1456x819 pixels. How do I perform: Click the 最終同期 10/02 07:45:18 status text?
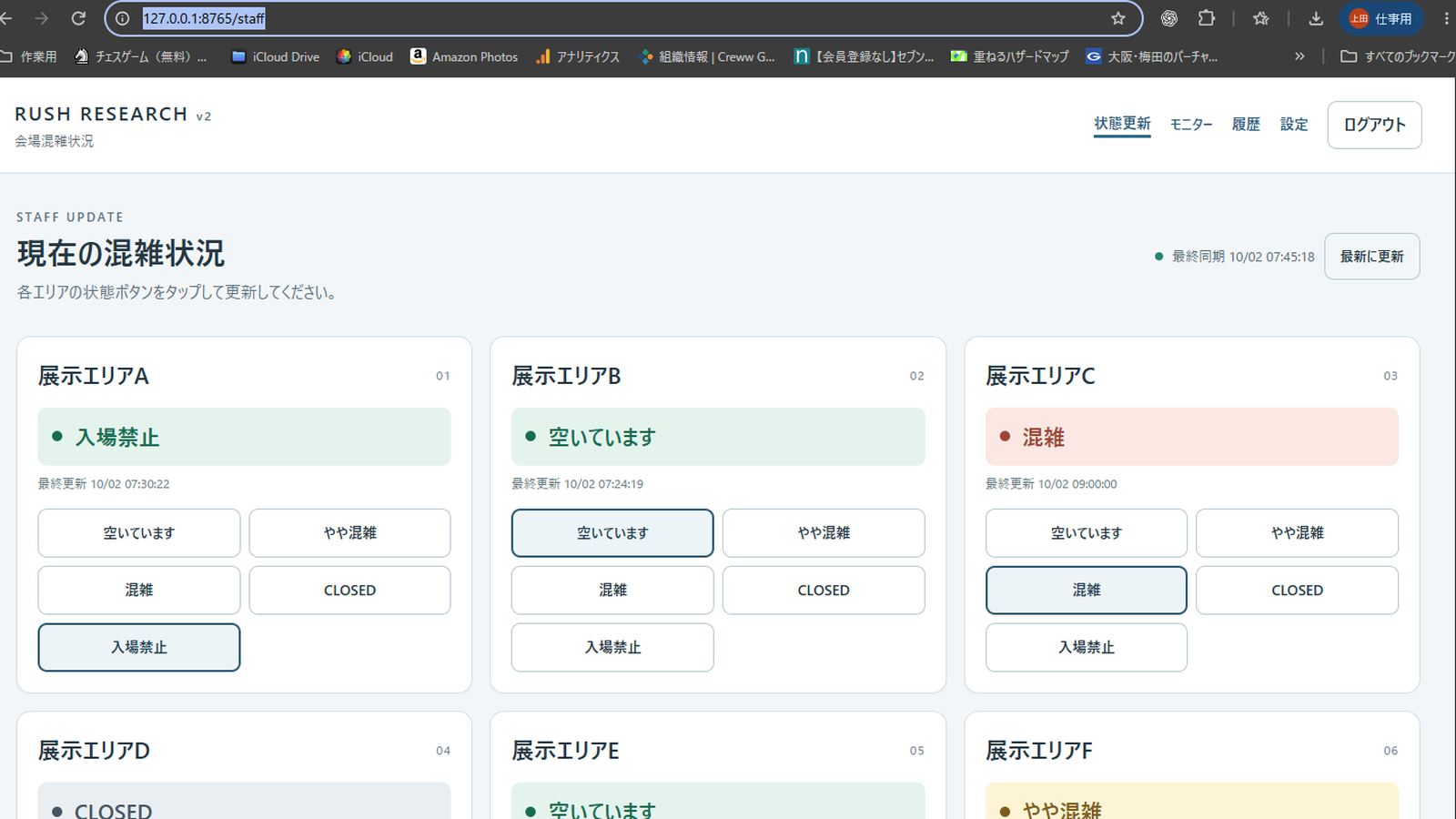pos(1243,257)
